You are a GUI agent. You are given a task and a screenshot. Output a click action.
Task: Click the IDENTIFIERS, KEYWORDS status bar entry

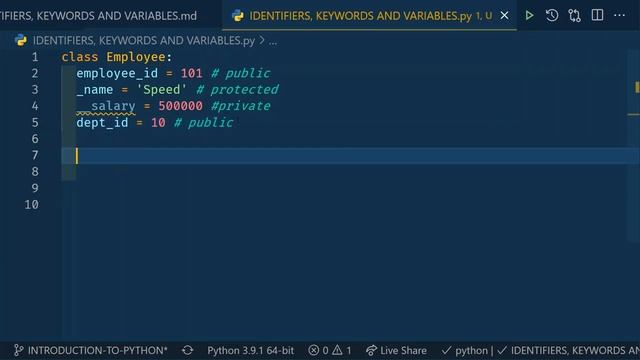point(568,350)
